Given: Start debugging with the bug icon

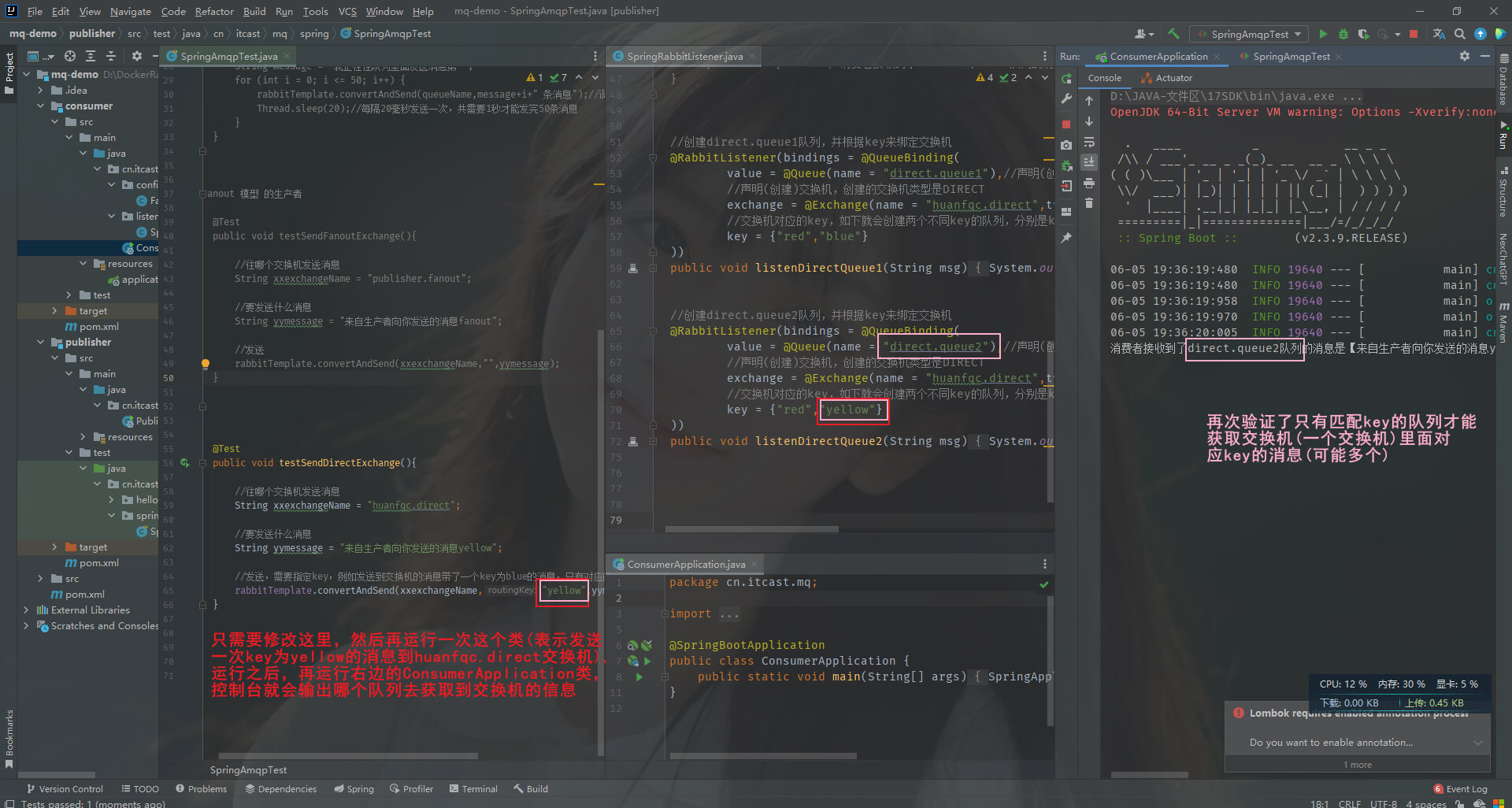Looking at the screenshot, I should 1343,34.
